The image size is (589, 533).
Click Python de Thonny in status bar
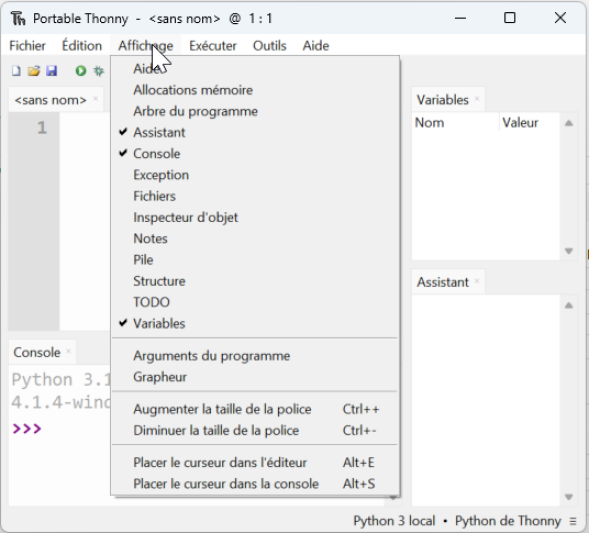(508, 521)
